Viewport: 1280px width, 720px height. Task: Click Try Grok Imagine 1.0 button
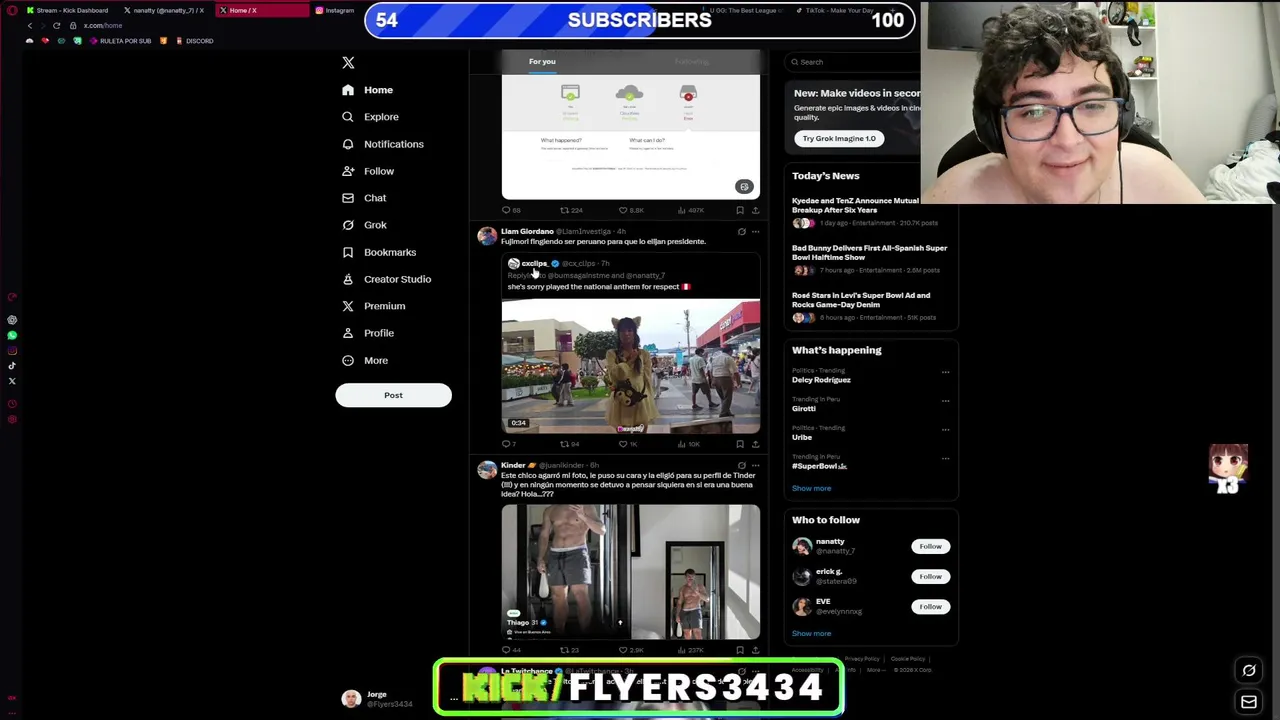click(839, 138)
